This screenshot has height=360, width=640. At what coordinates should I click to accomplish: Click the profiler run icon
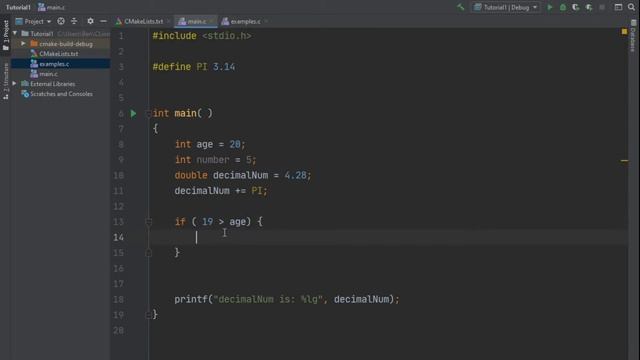pyautogui.click(x=589, y=7)
